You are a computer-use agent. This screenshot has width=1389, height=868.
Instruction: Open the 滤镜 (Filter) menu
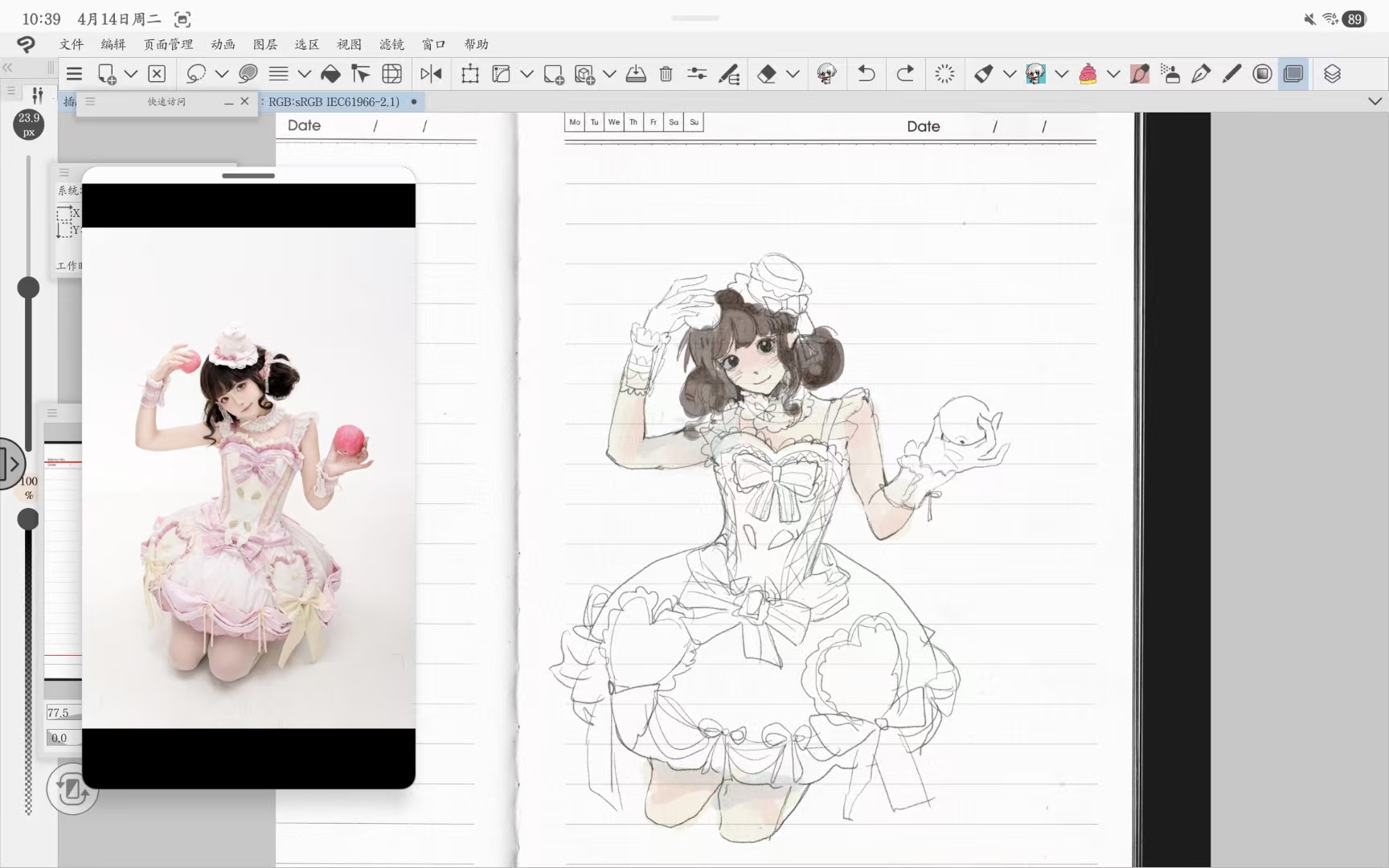(391, 44)
